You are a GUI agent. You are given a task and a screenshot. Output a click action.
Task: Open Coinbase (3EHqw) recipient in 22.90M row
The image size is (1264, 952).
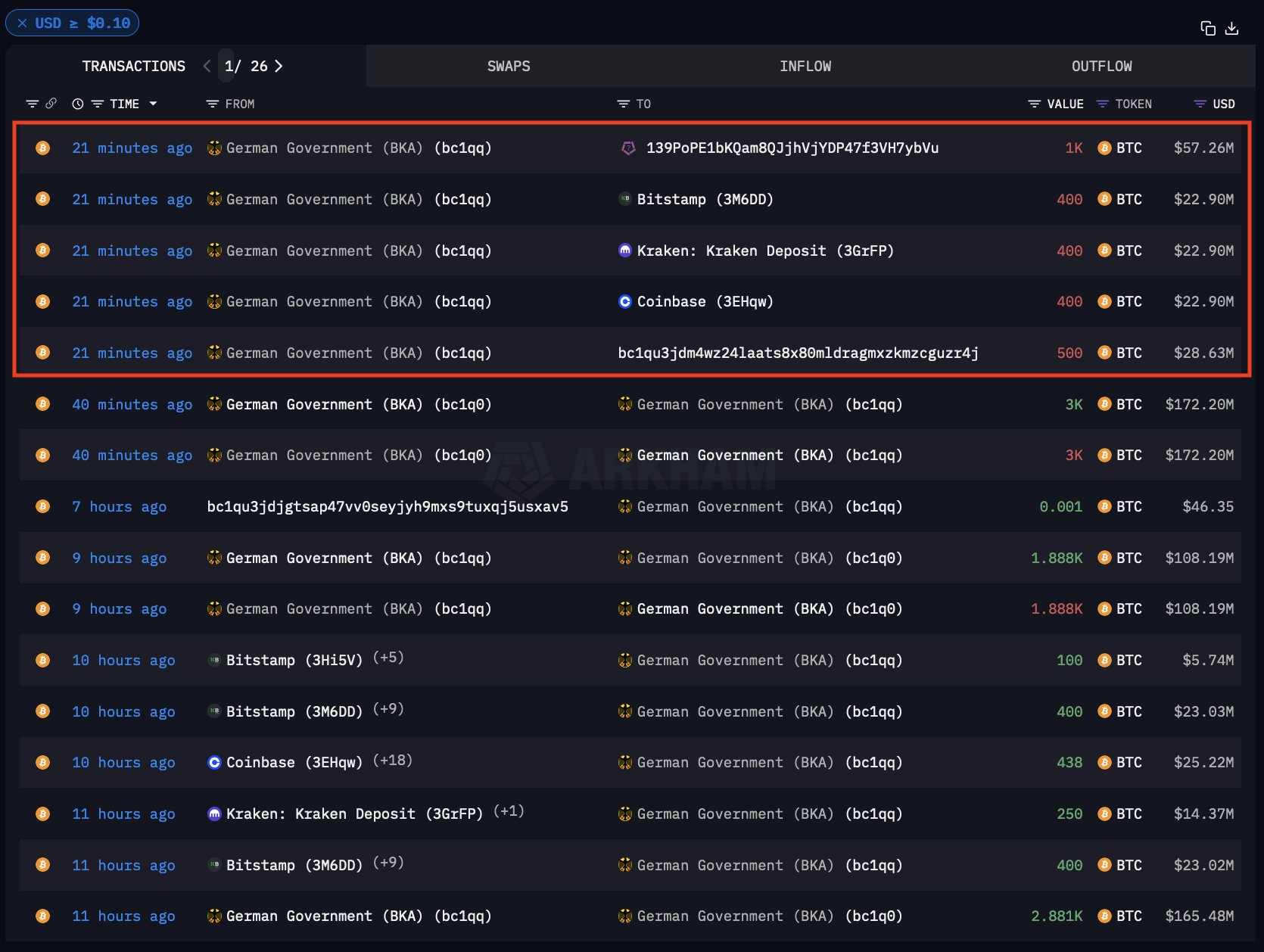pos(705,302)
